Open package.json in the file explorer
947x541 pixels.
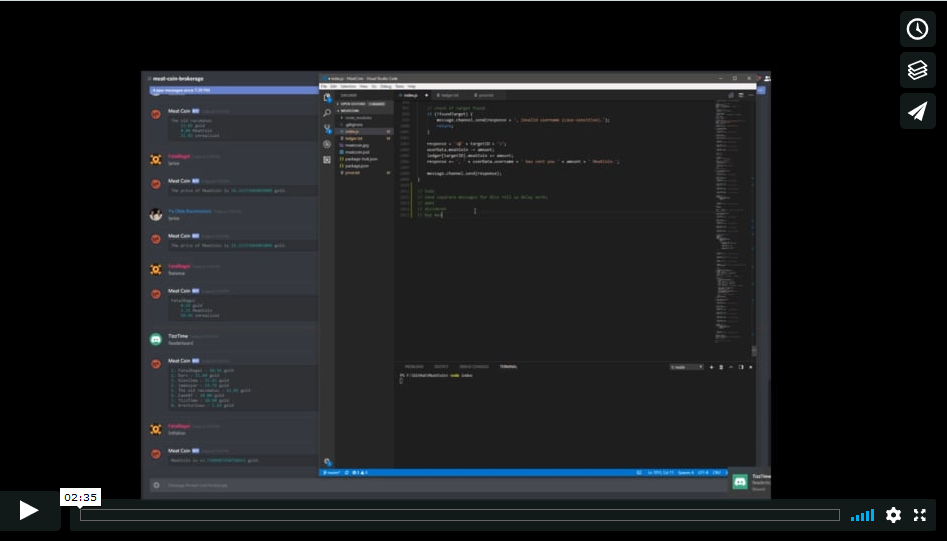click(x=356, y=165)
